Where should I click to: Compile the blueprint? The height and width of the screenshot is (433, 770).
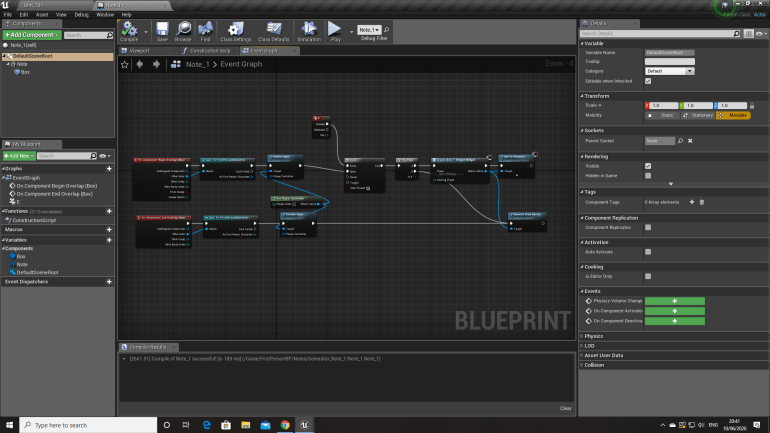(129, 31)
